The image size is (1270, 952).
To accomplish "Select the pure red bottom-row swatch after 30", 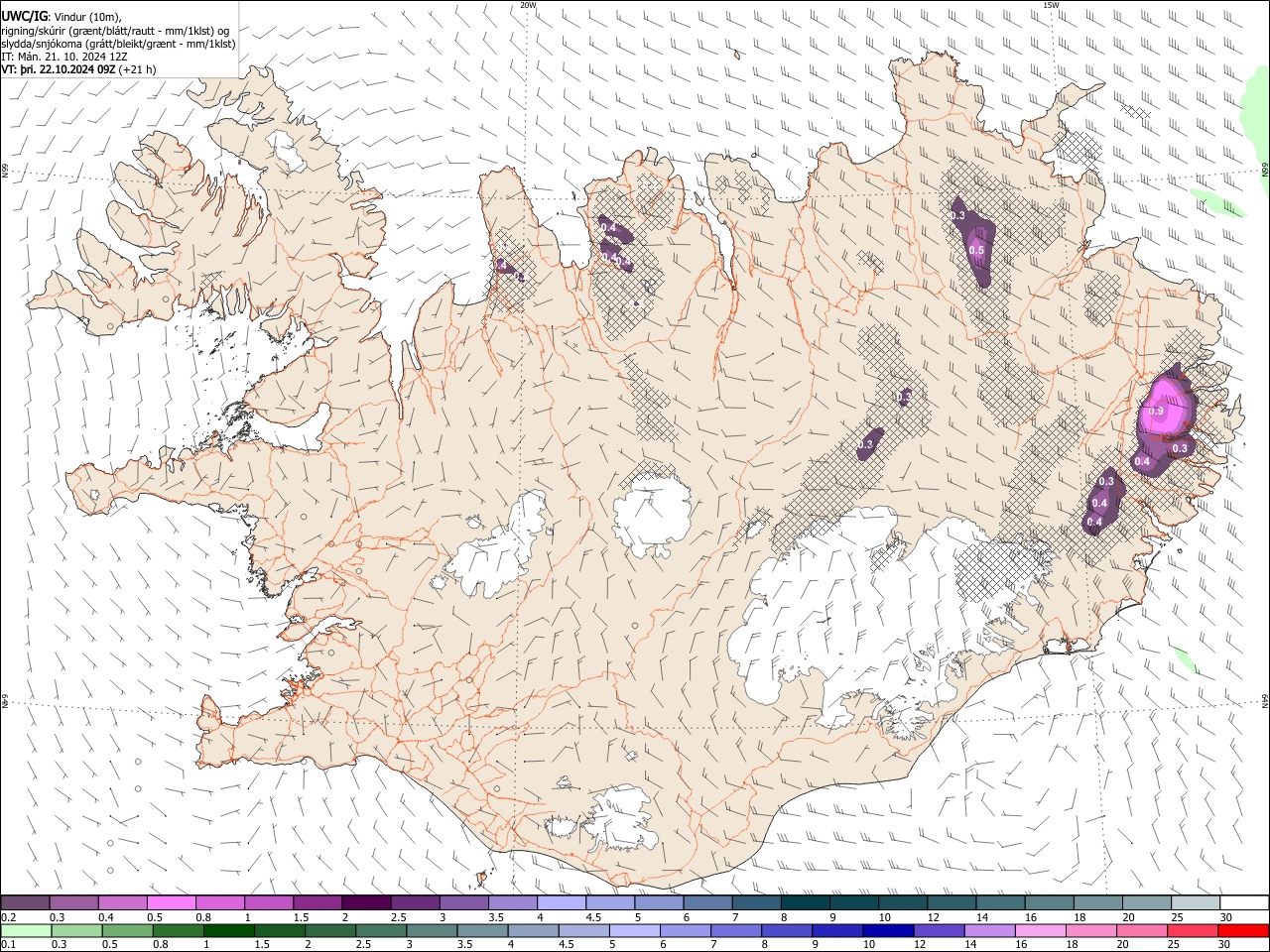I will click(1244, 930).
